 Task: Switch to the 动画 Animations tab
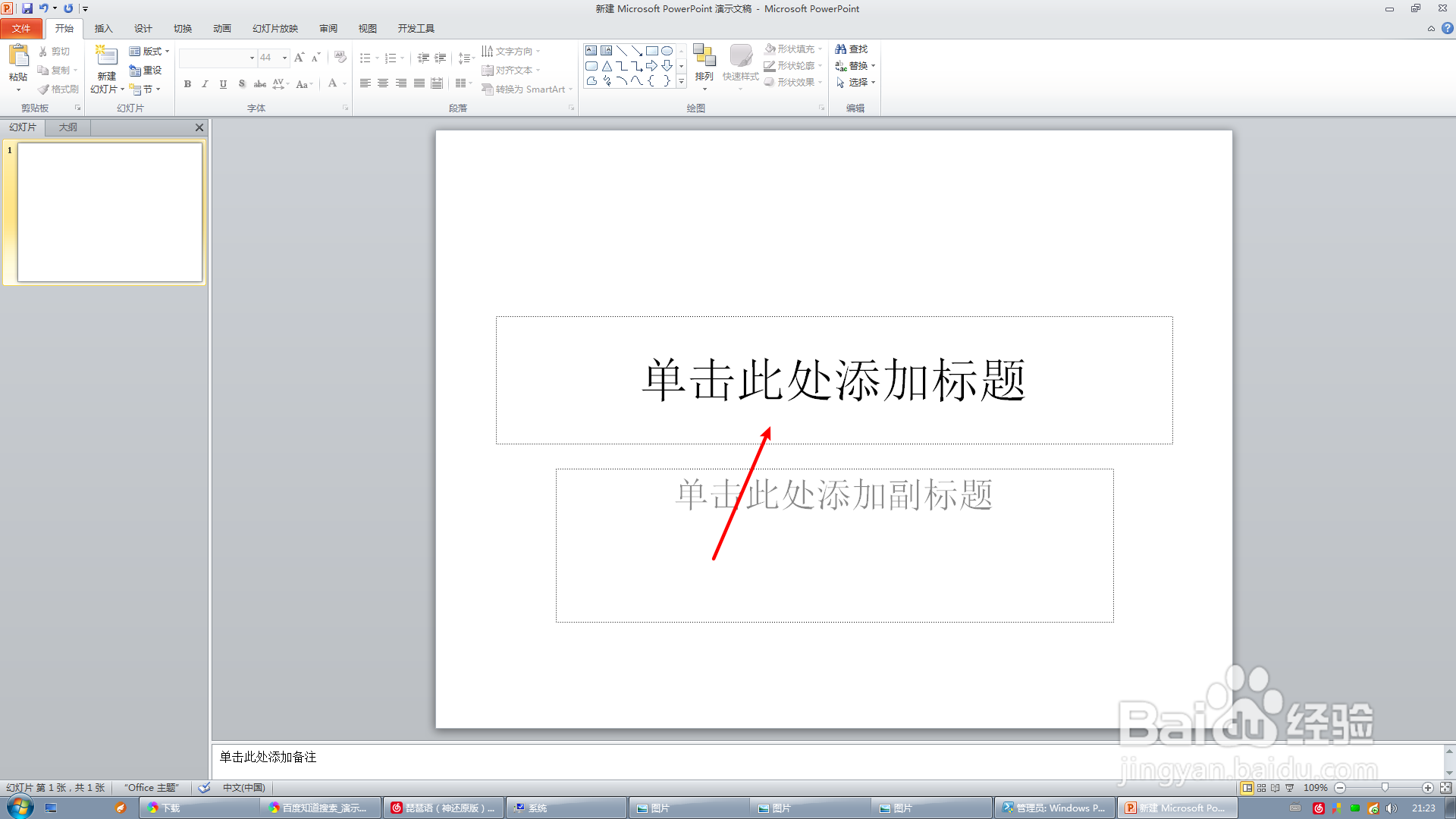click(221, 29)
